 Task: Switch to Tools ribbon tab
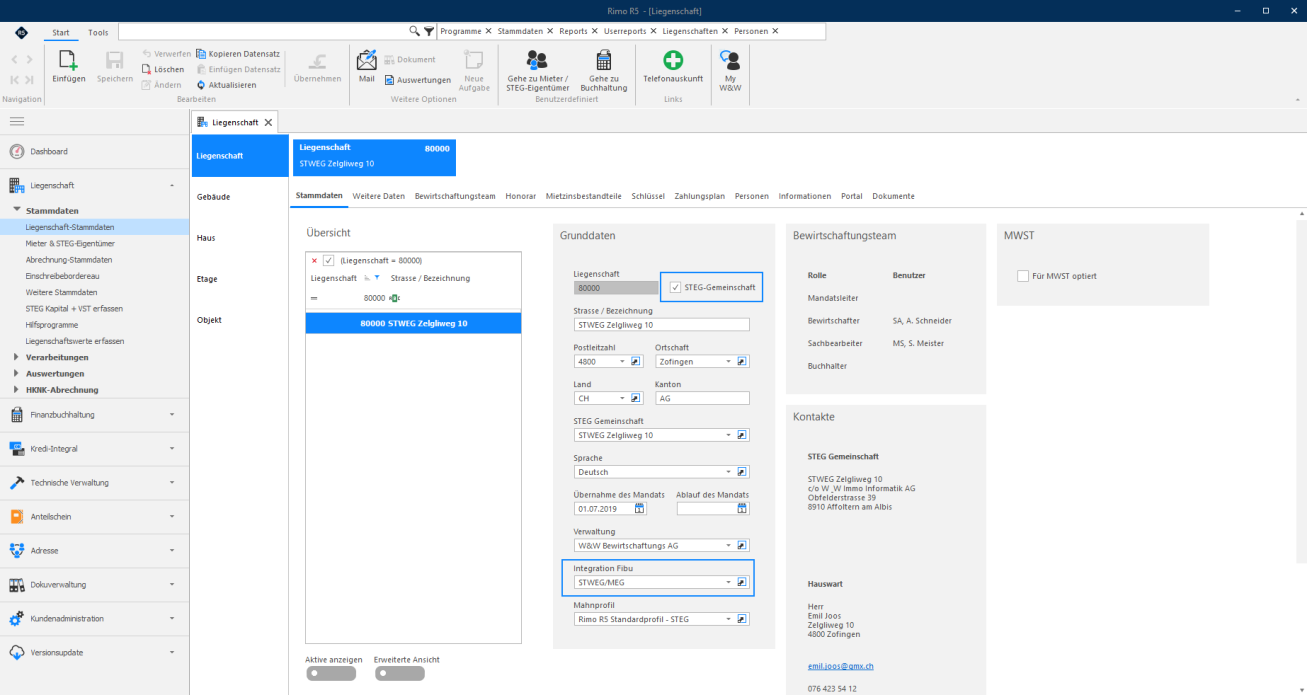(98, 33)
